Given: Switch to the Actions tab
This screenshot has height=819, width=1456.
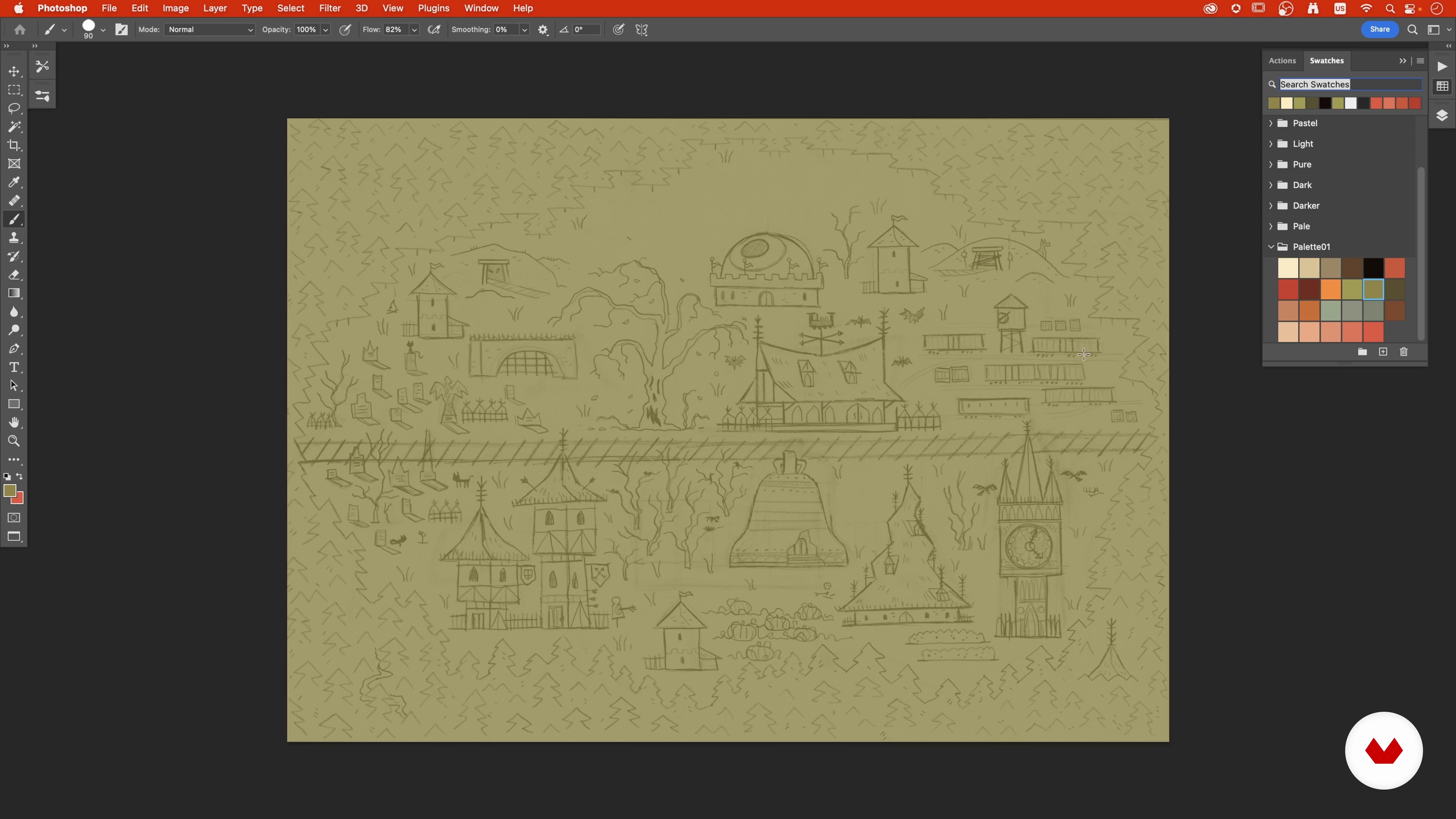Looking at the screenshot, I should [x=1282, y=61].
